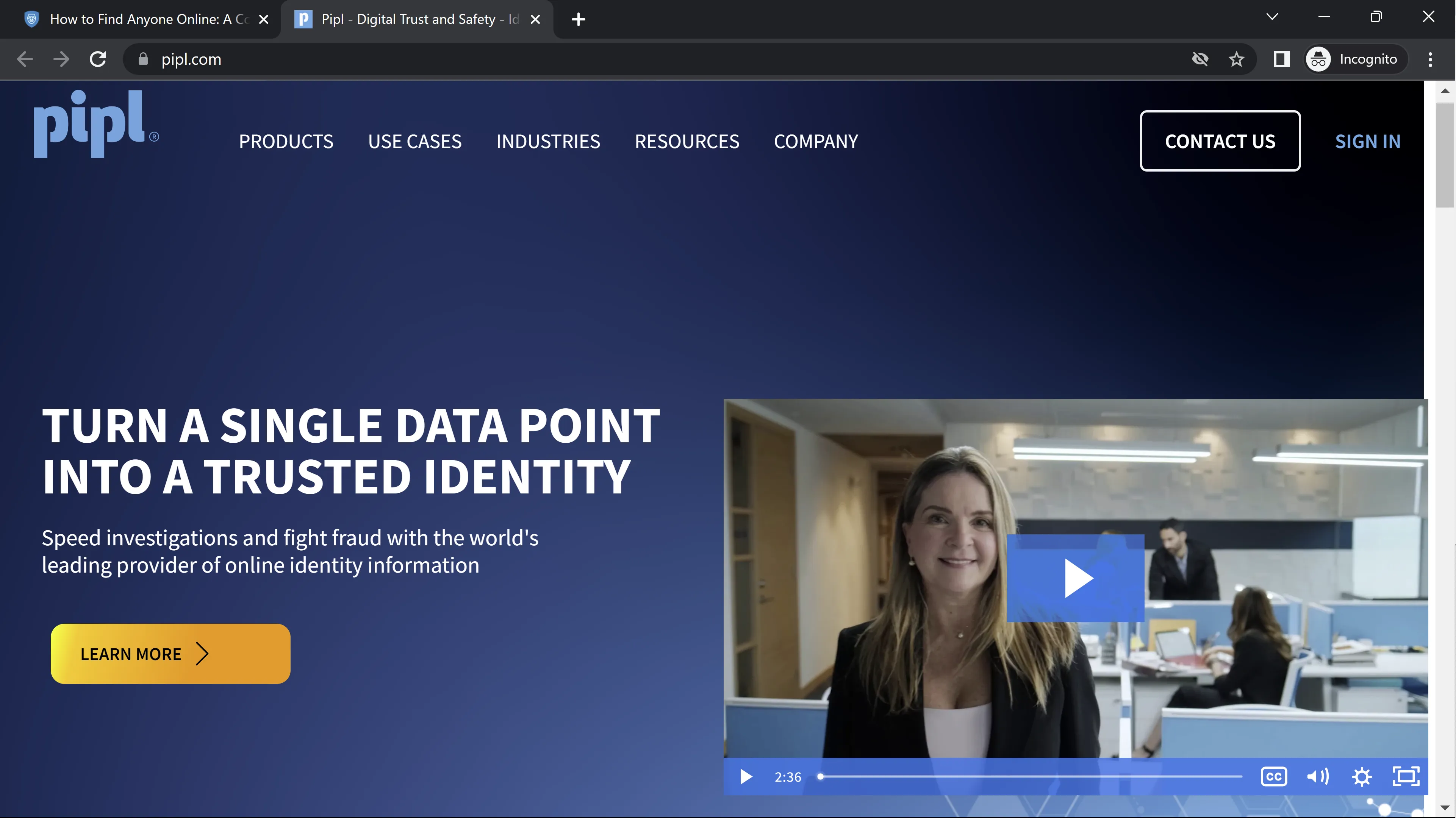The image size is (1456, 818).
Task: Click the CONTACT US button
Action: tap(1220, 141)
